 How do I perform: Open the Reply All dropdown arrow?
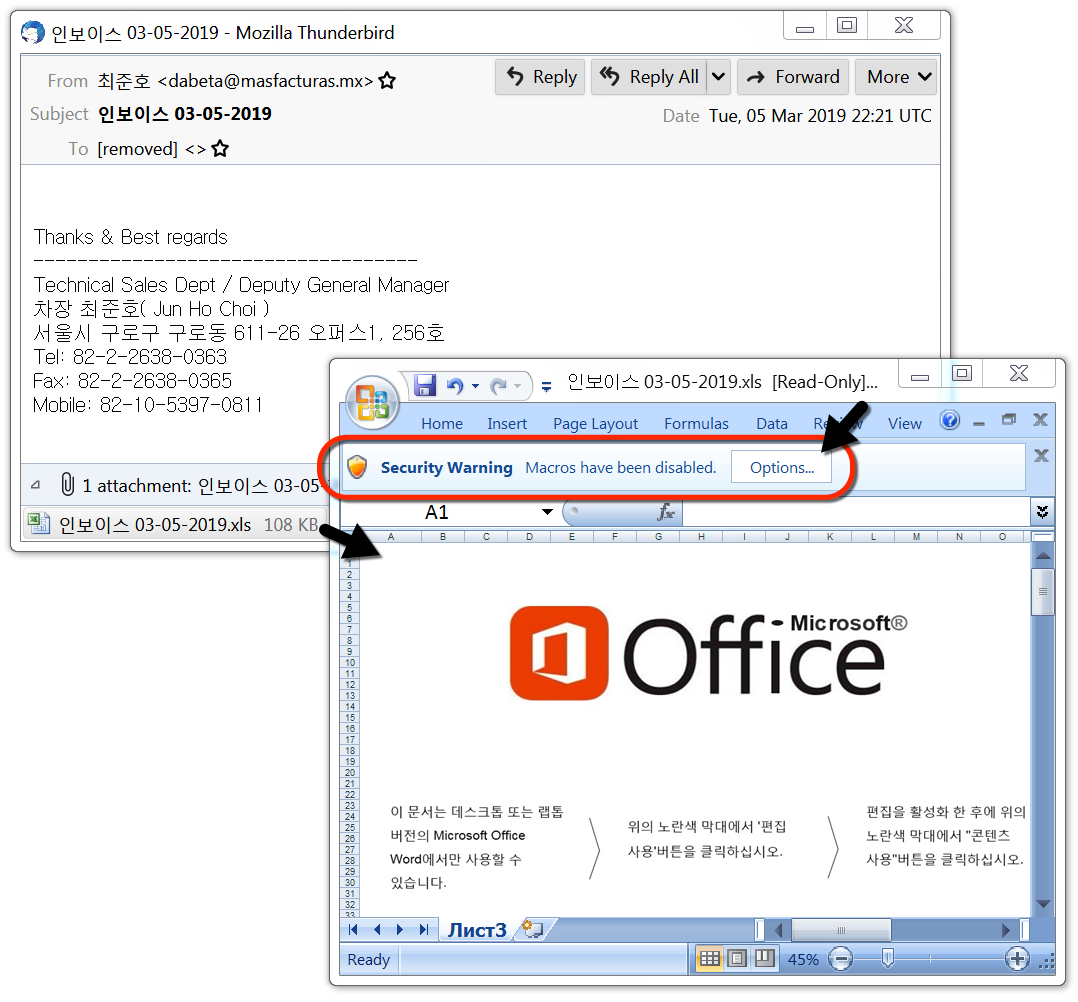pos(718,76)
